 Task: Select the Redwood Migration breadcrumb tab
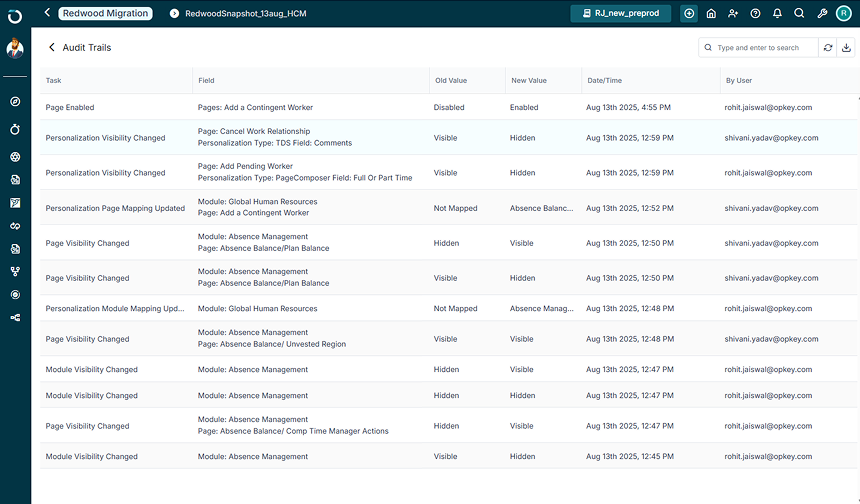click(105, 13)
